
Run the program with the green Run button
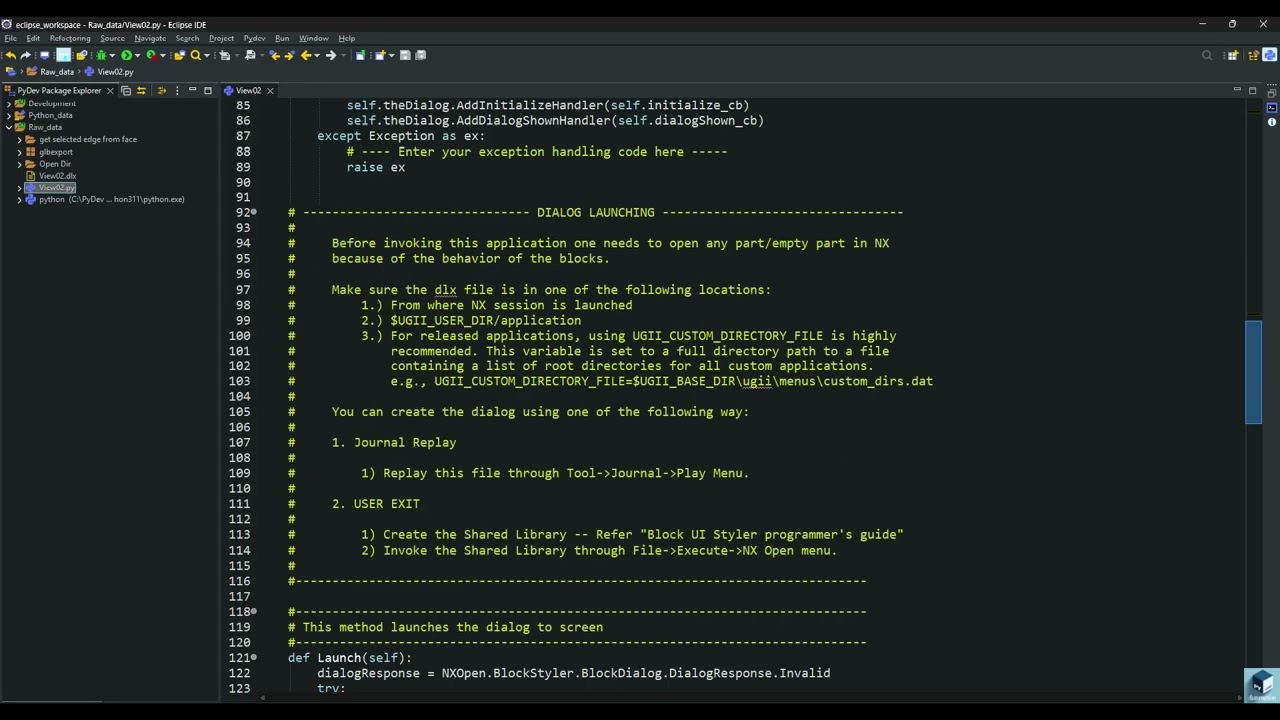(126, 55)
